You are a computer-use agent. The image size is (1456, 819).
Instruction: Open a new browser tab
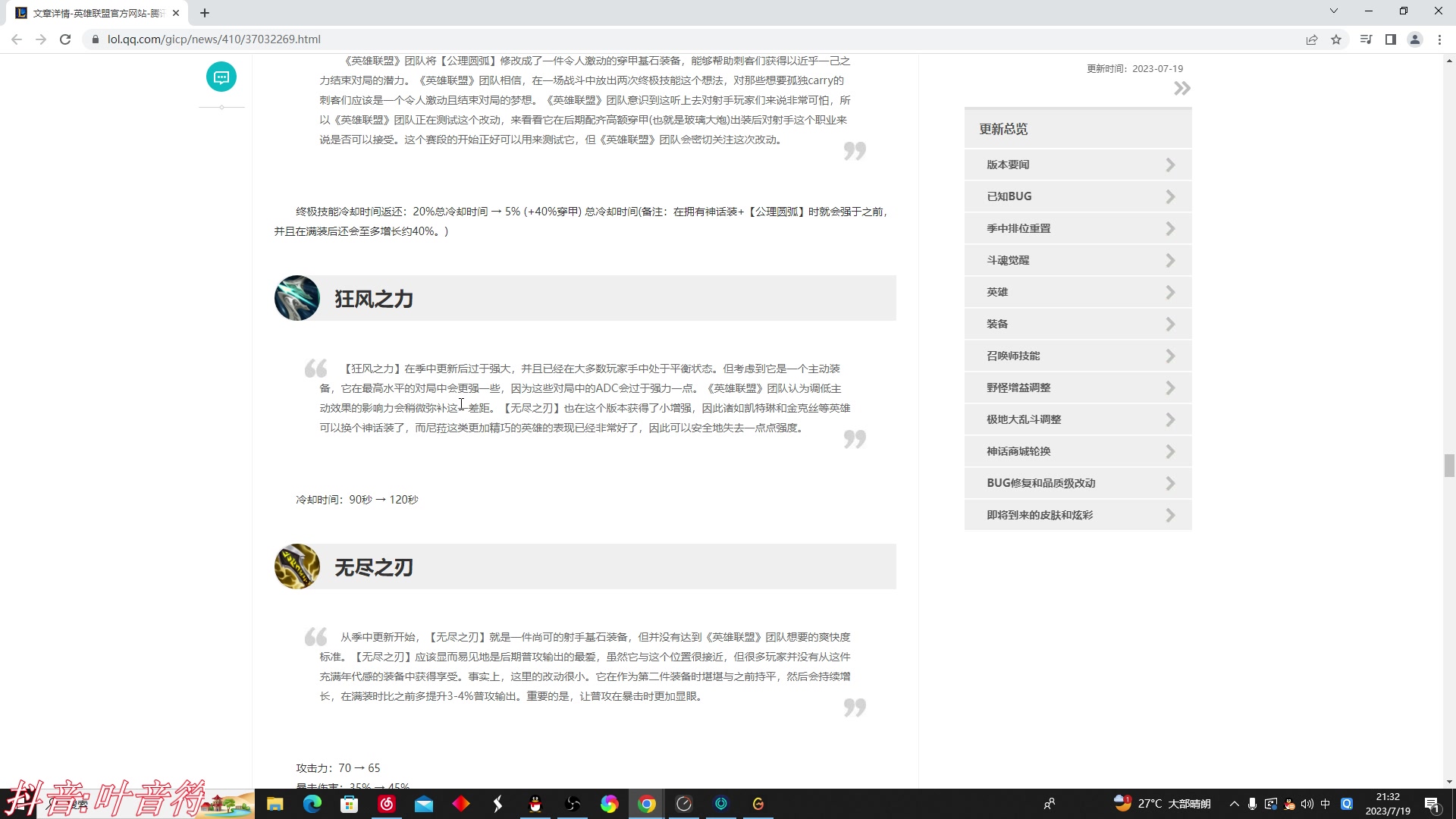pos(205,13)
